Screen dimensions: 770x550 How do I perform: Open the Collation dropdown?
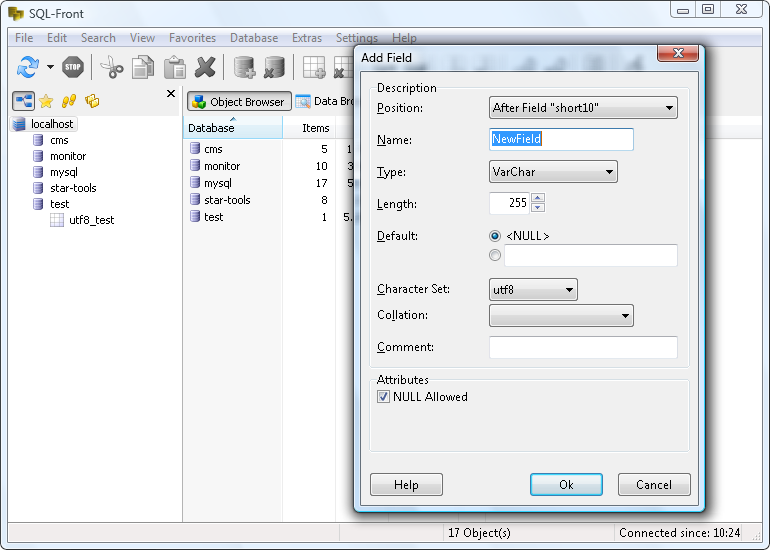coord(561,316)
